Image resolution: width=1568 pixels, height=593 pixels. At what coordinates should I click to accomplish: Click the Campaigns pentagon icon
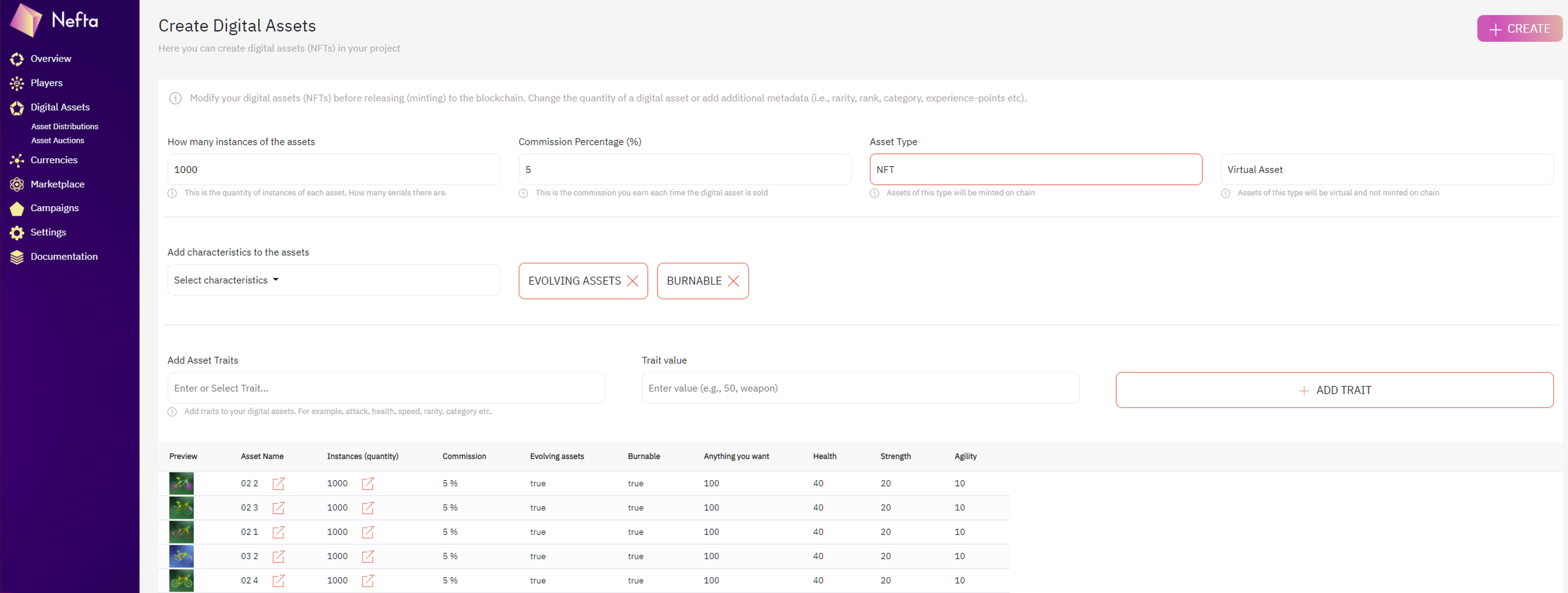(x=17, y=208)
